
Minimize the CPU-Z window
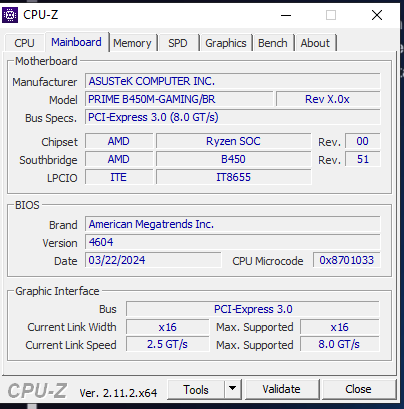pyautogui.click(x=286, y=15)
